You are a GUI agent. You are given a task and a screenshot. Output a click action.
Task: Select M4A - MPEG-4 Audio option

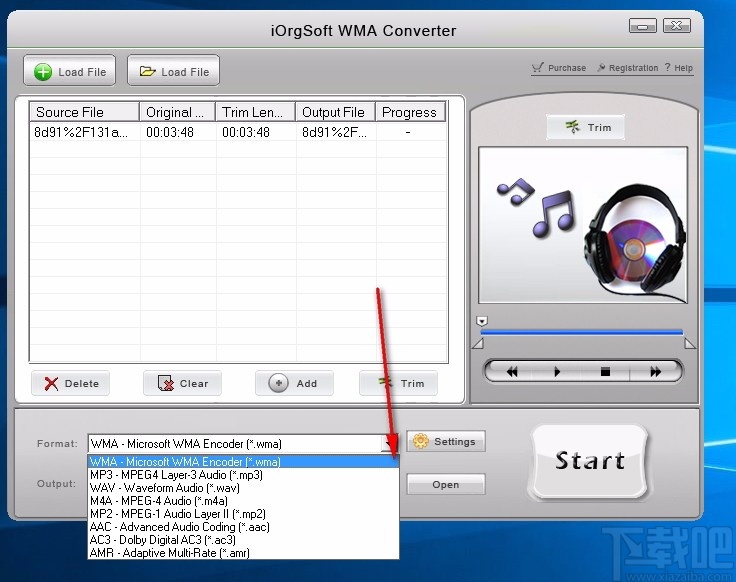click(x=243, y=501)
